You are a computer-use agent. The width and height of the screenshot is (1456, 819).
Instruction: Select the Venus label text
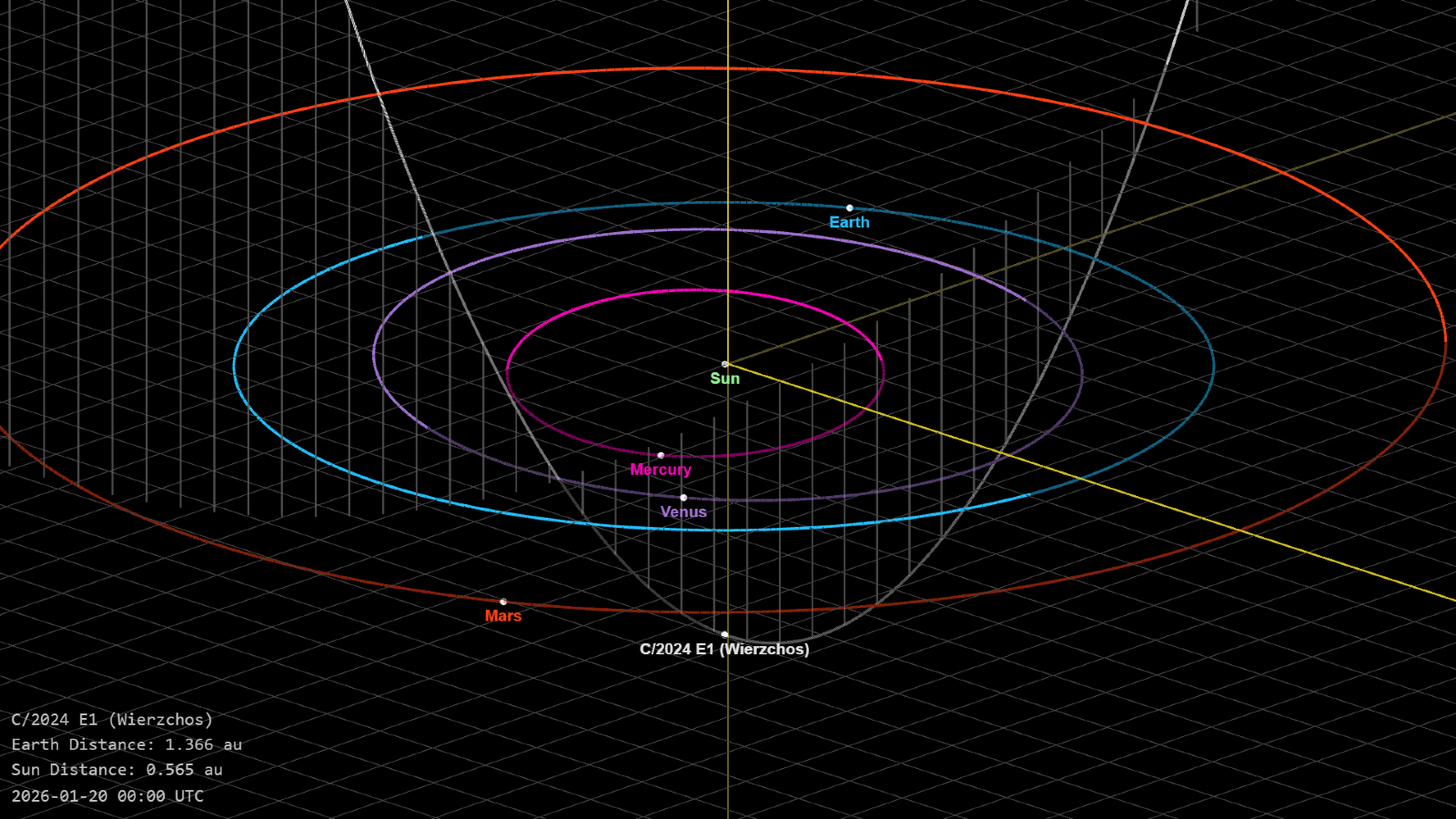[x=683, y=511]
